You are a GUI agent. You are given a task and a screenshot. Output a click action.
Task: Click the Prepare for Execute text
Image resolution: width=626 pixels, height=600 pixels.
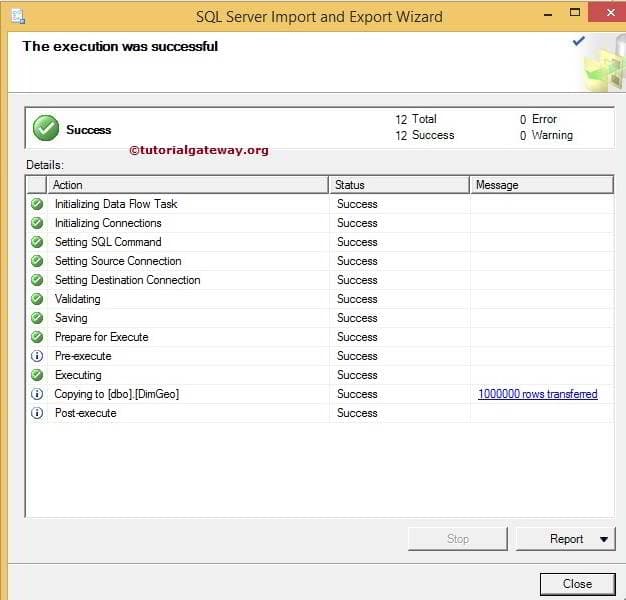tap(102, 337)
